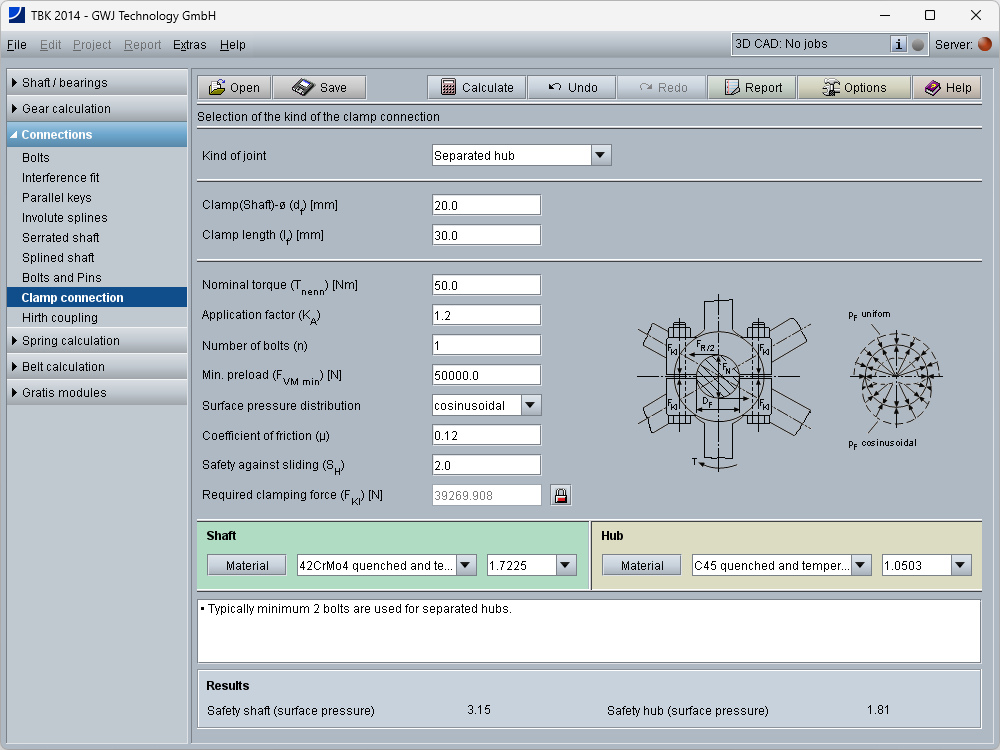Click the hub Material button
Image resolution: width=1000 pixels, height=750 pixels.
point(642,565)
